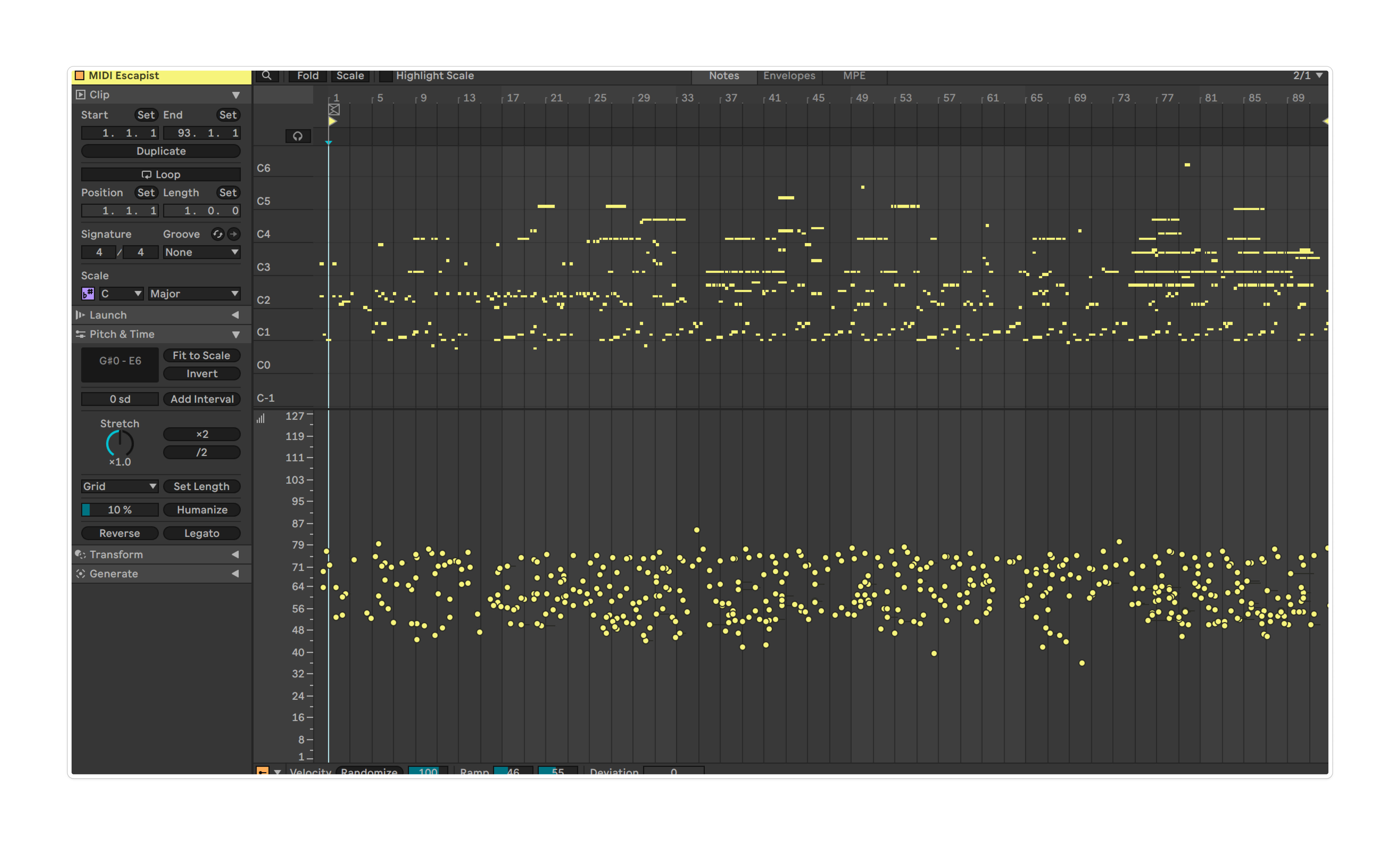Viewport: 1400px width, 847px height.
Task: Enable the Highlight Scale checkbox
Action: (x=386, y=76)
